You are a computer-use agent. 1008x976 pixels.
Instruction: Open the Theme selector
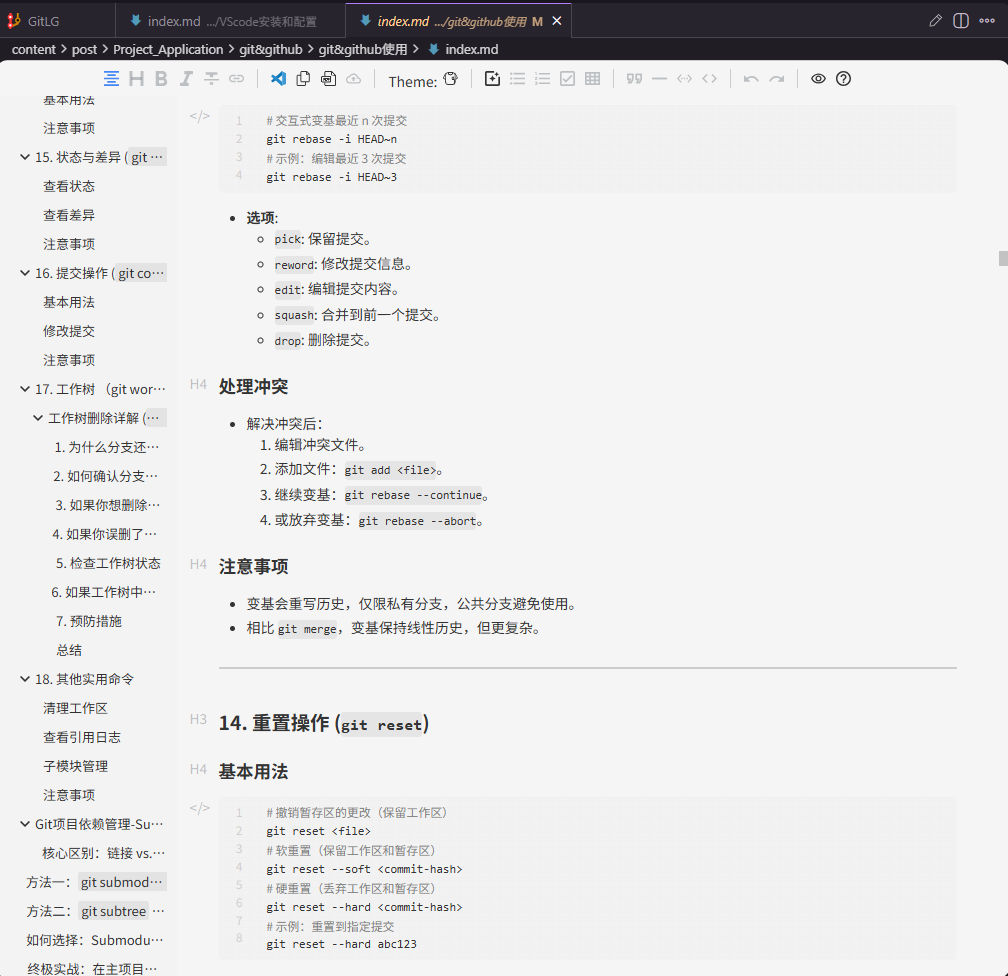click(x=424, y=80)
